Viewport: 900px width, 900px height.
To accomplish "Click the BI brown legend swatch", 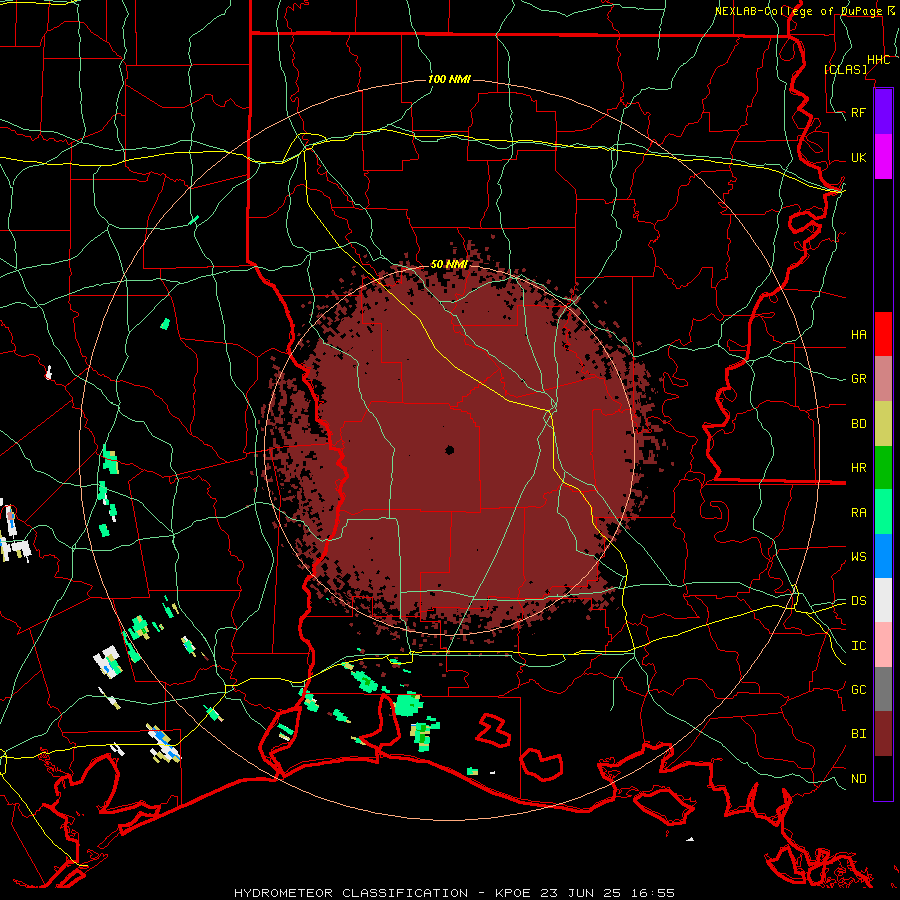I will pyautogui.click(x=883, y=734).
